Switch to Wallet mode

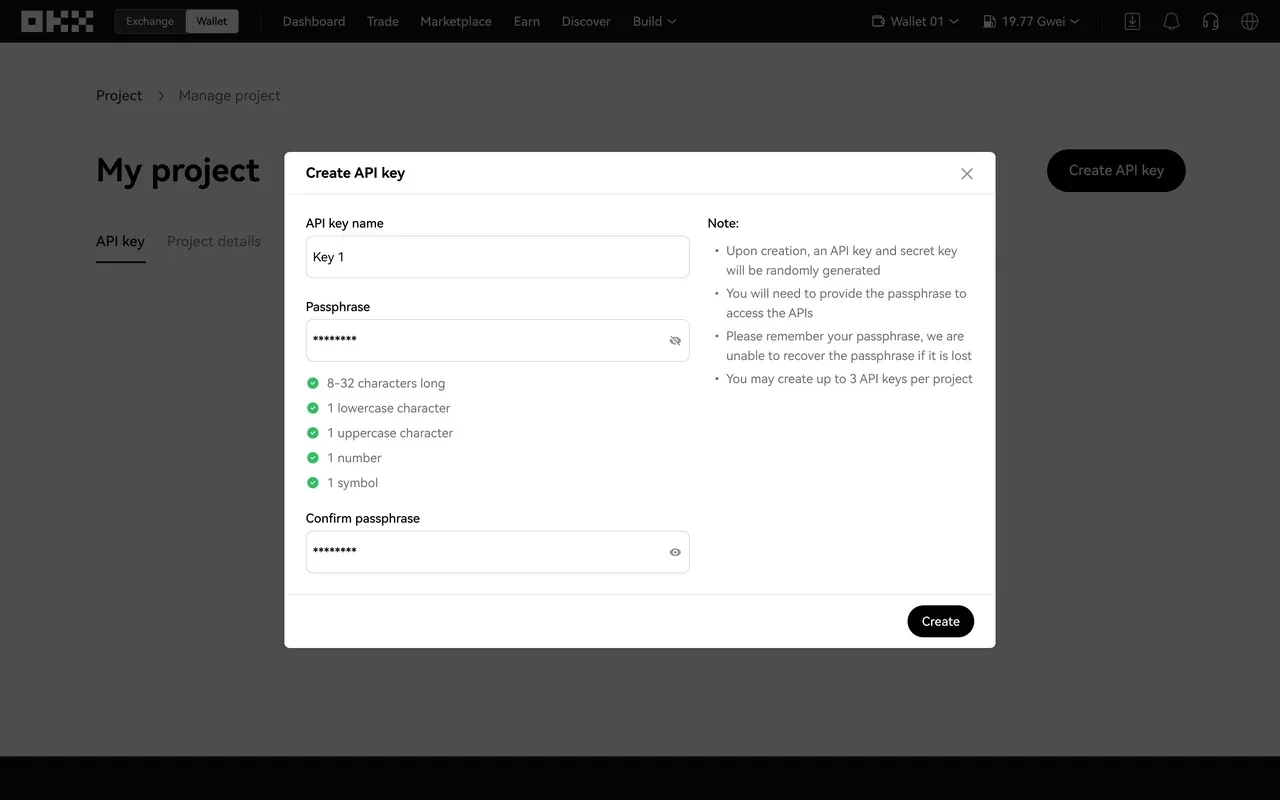(212, 21)
